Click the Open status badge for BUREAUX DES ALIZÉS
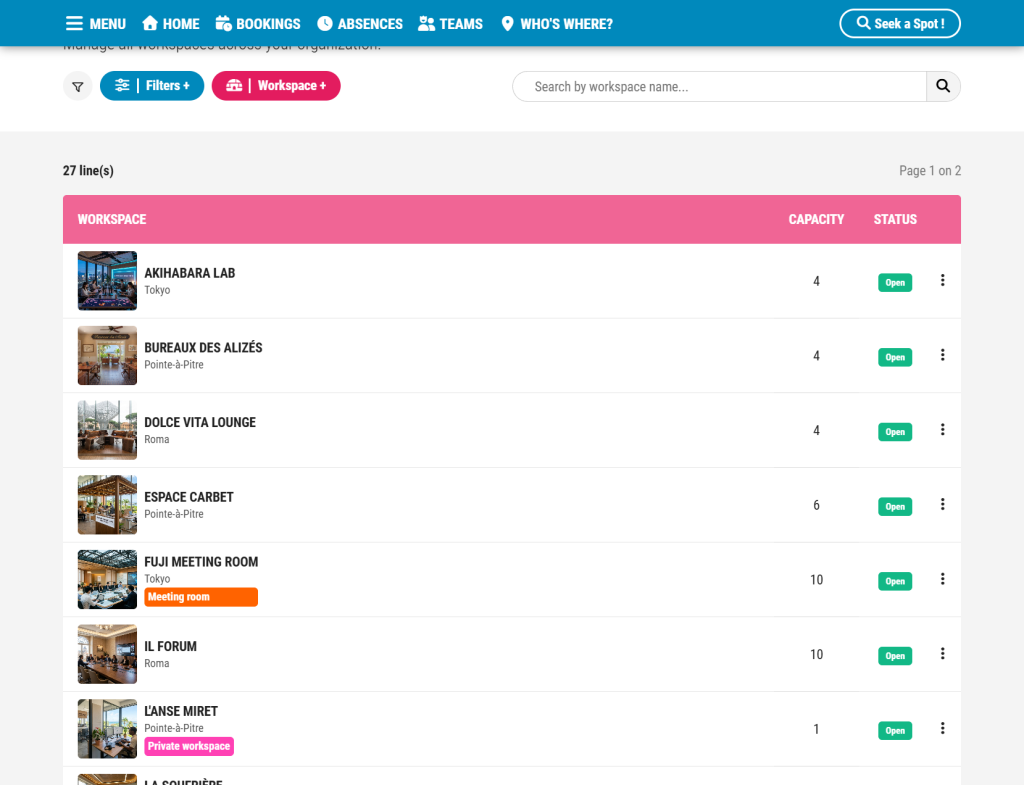1024x785 pixels. point(895,357)
